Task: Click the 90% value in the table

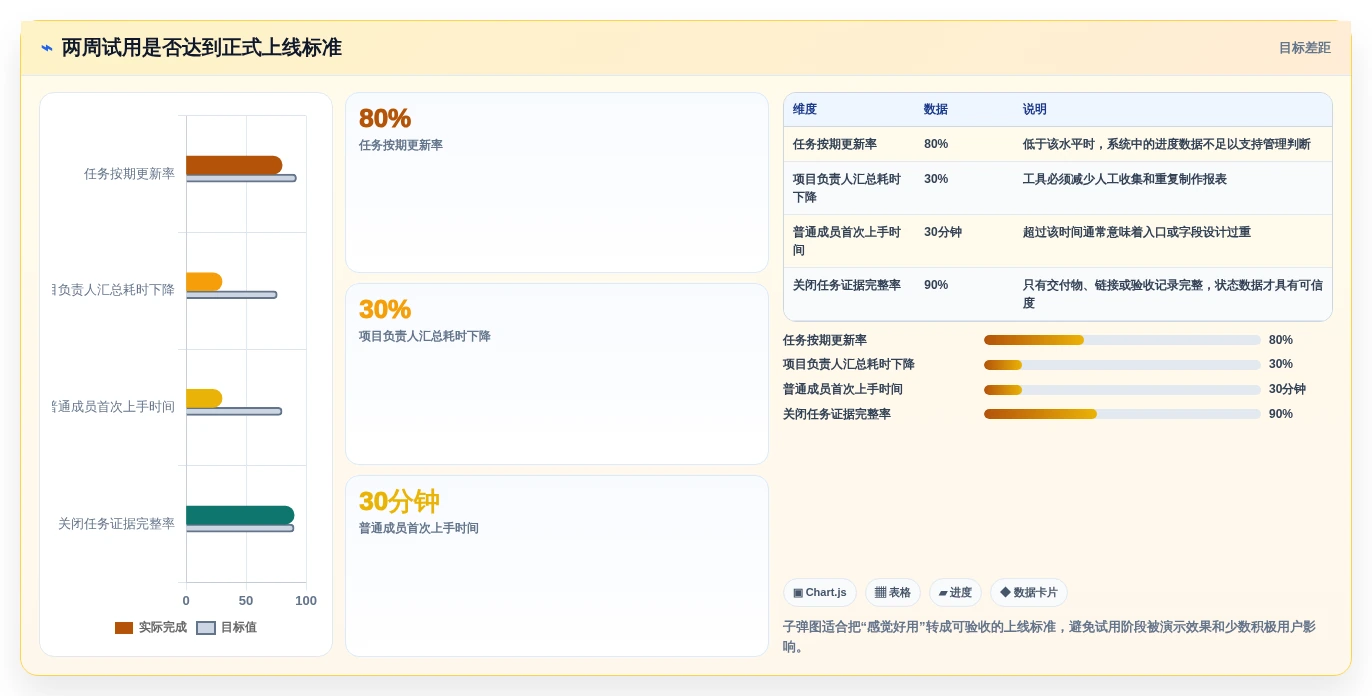Action: coord(936,286)
